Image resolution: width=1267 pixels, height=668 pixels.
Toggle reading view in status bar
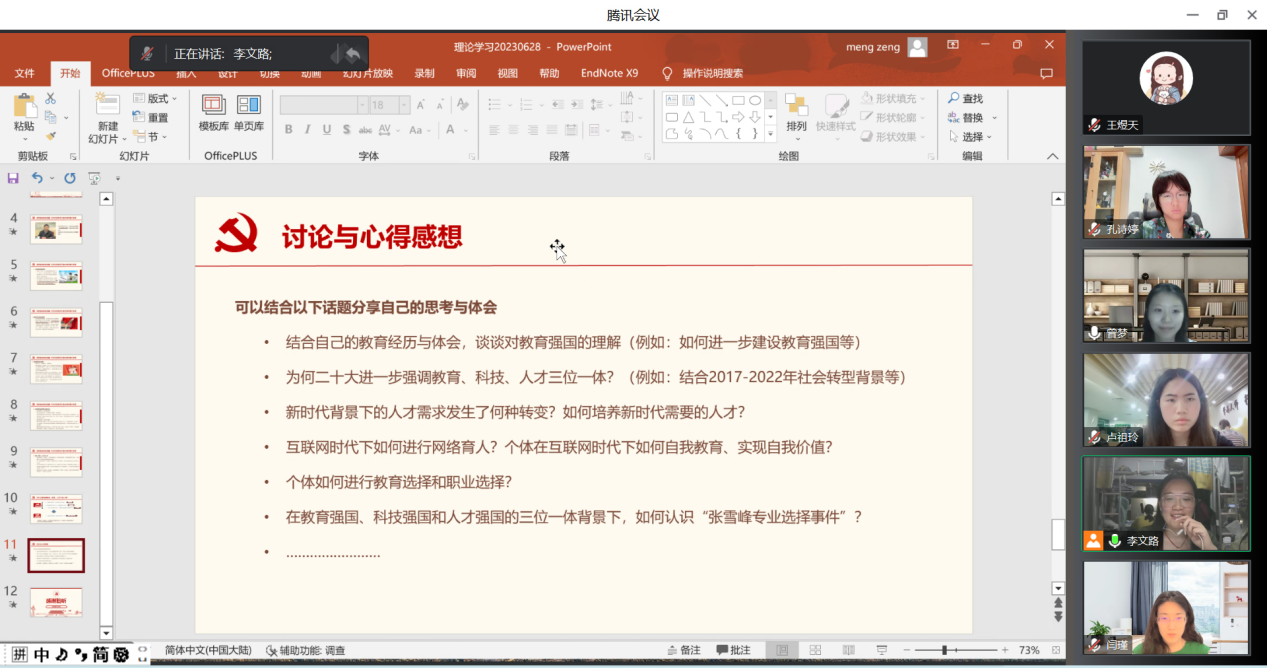click(847, 650)
